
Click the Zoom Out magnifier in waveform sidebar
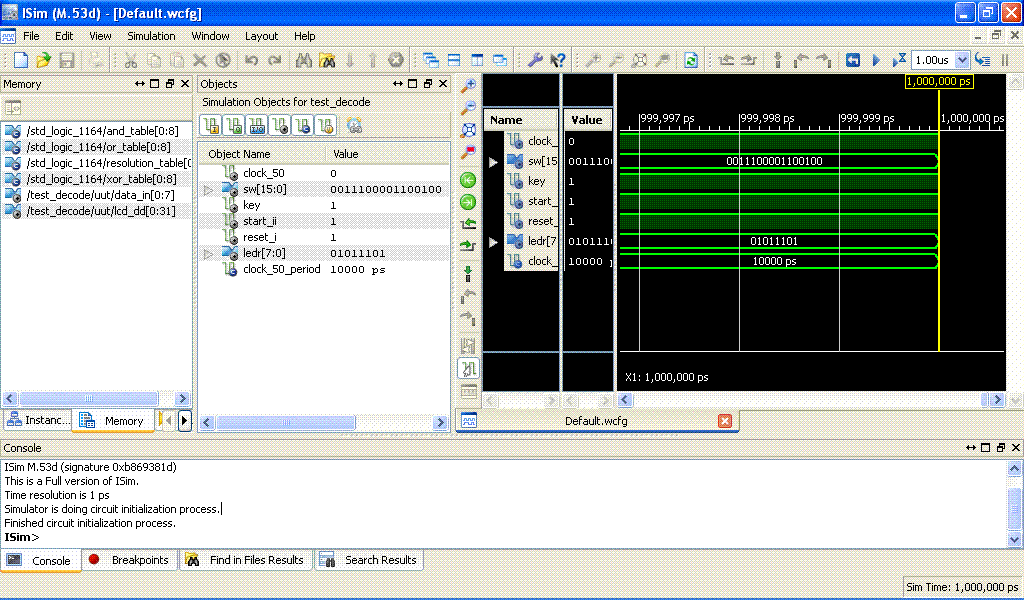(468, 108)
